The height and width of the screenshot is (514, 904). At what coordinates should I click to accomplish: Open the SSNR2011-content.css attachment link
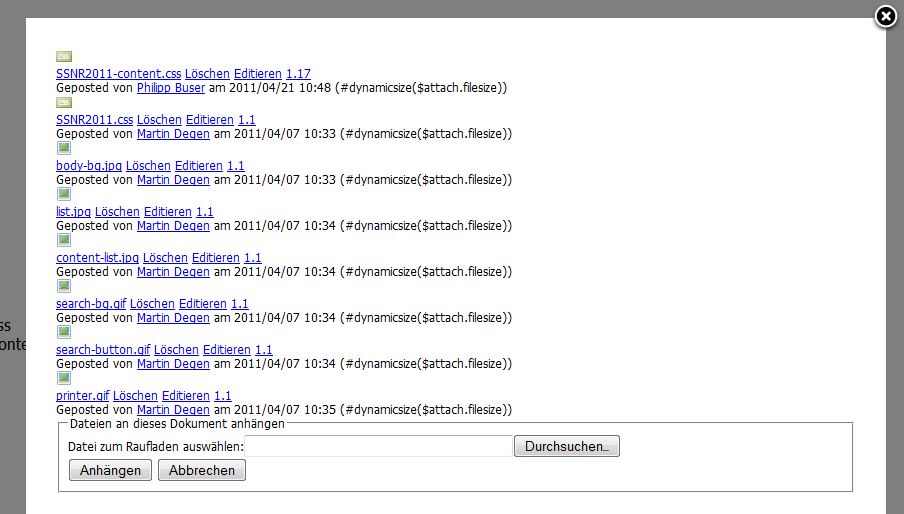coord(118,74)
